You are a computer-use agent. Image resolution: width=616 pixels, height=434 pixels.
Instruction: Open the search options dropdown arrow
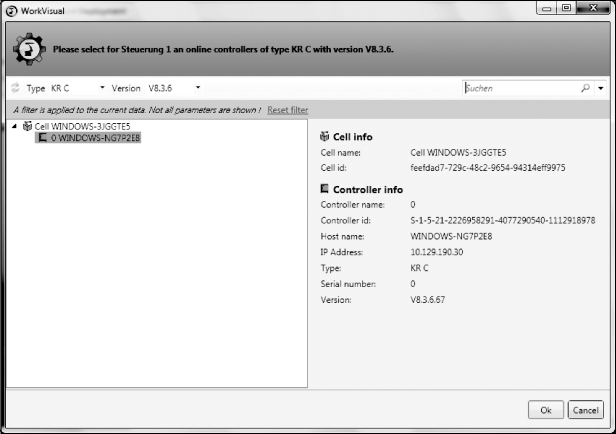(x=601, y=88)
